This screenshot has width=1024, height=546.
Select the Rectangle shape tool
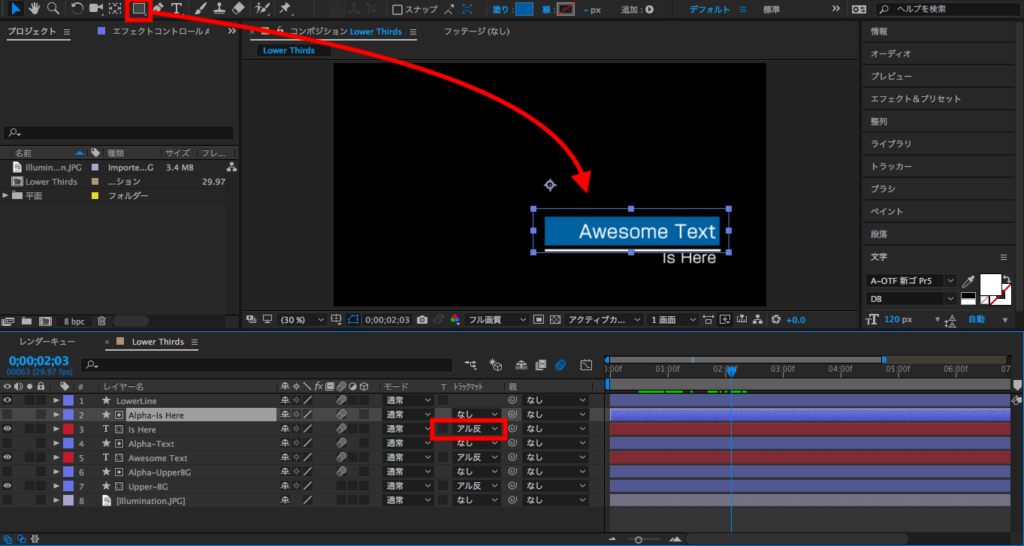[139, 9]
